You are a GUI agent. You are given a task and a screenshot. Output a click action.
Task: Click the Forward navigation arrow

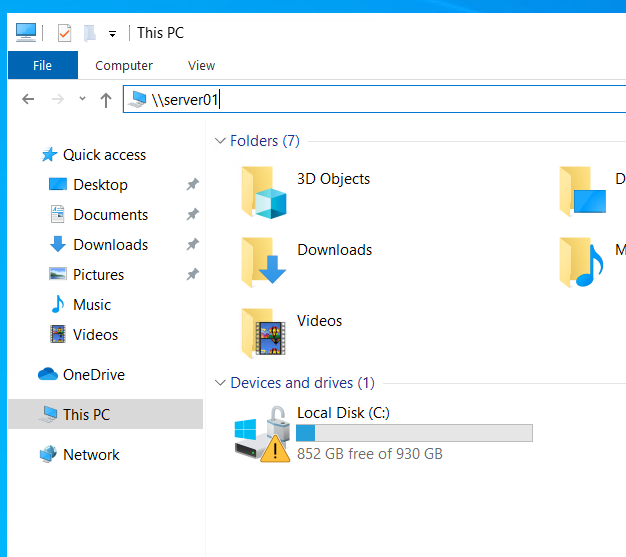coord(58,99)
